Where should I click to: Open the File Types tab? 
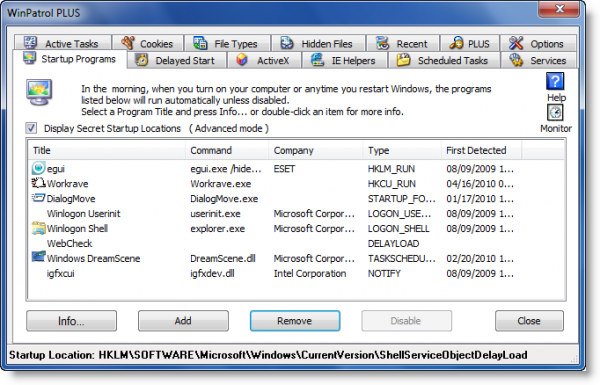[x=227, y=43]
